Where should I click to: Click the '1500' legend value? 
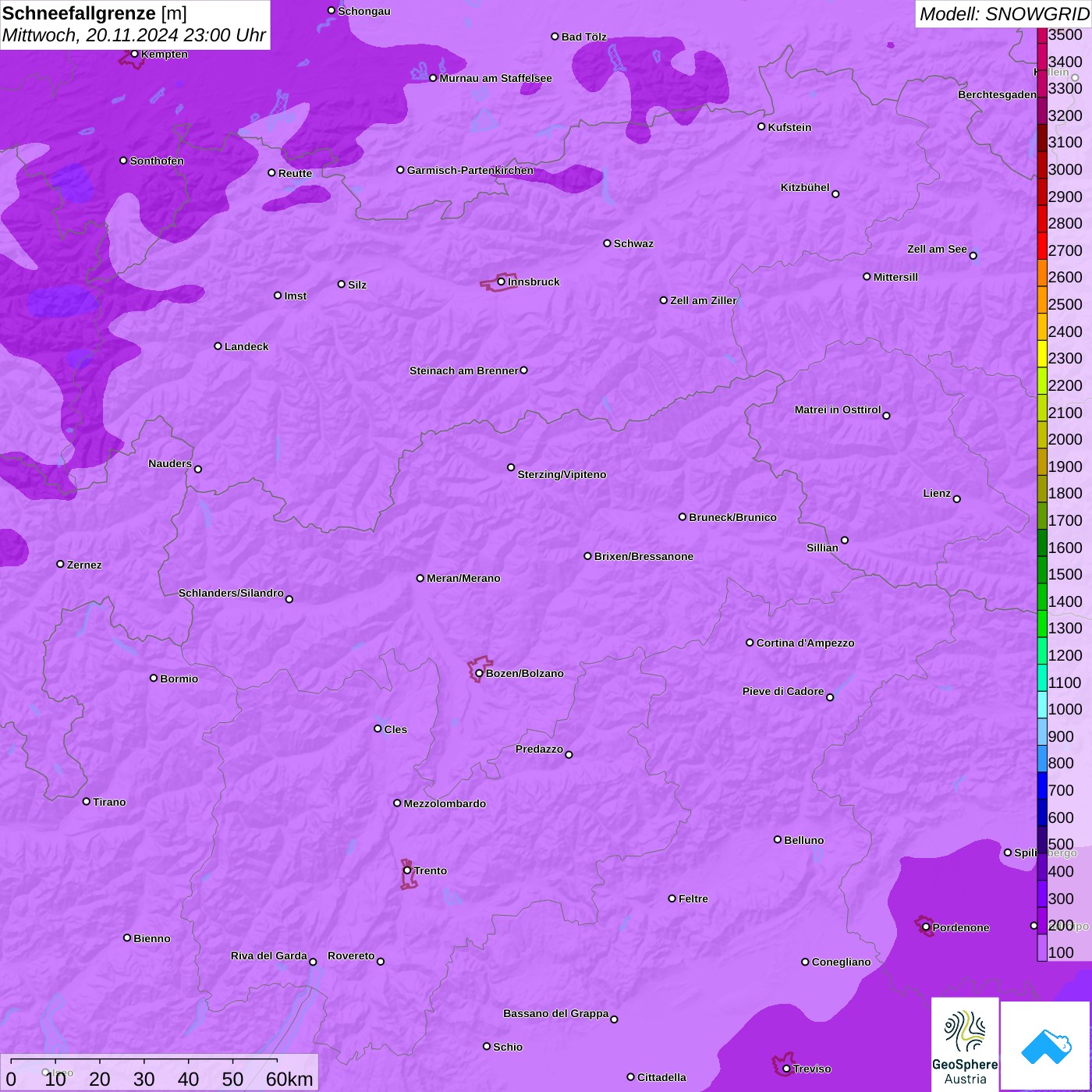click(1065, 574)
